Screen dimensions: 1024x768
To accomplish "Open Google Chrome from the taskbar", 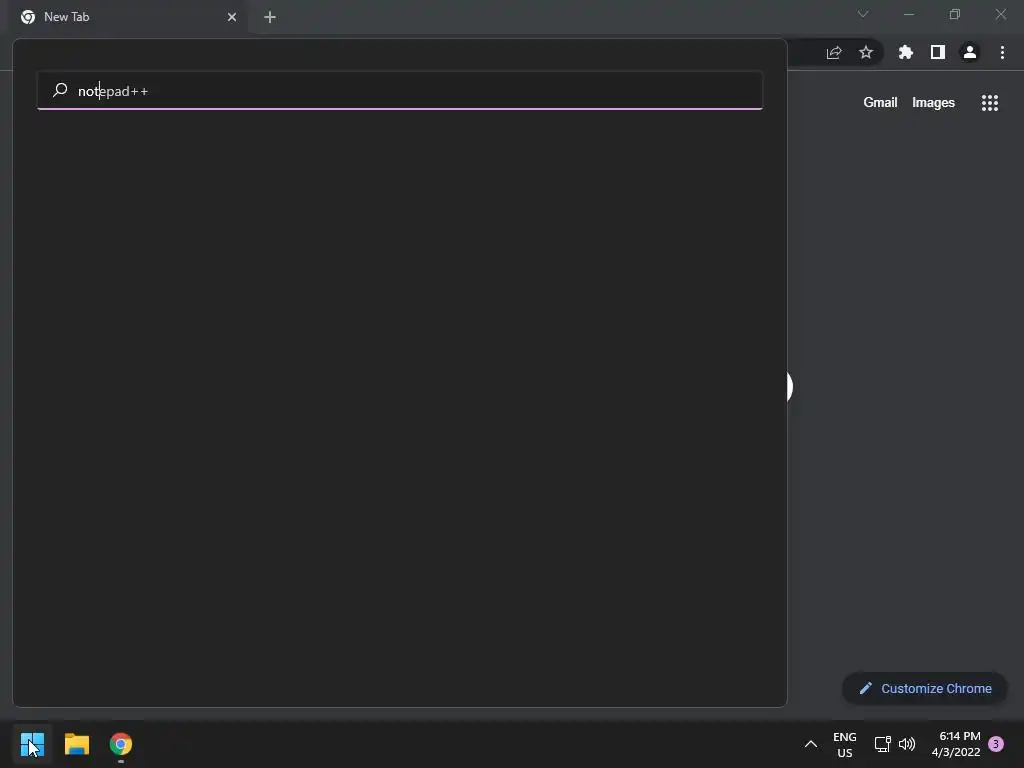I will pos(121,744).
